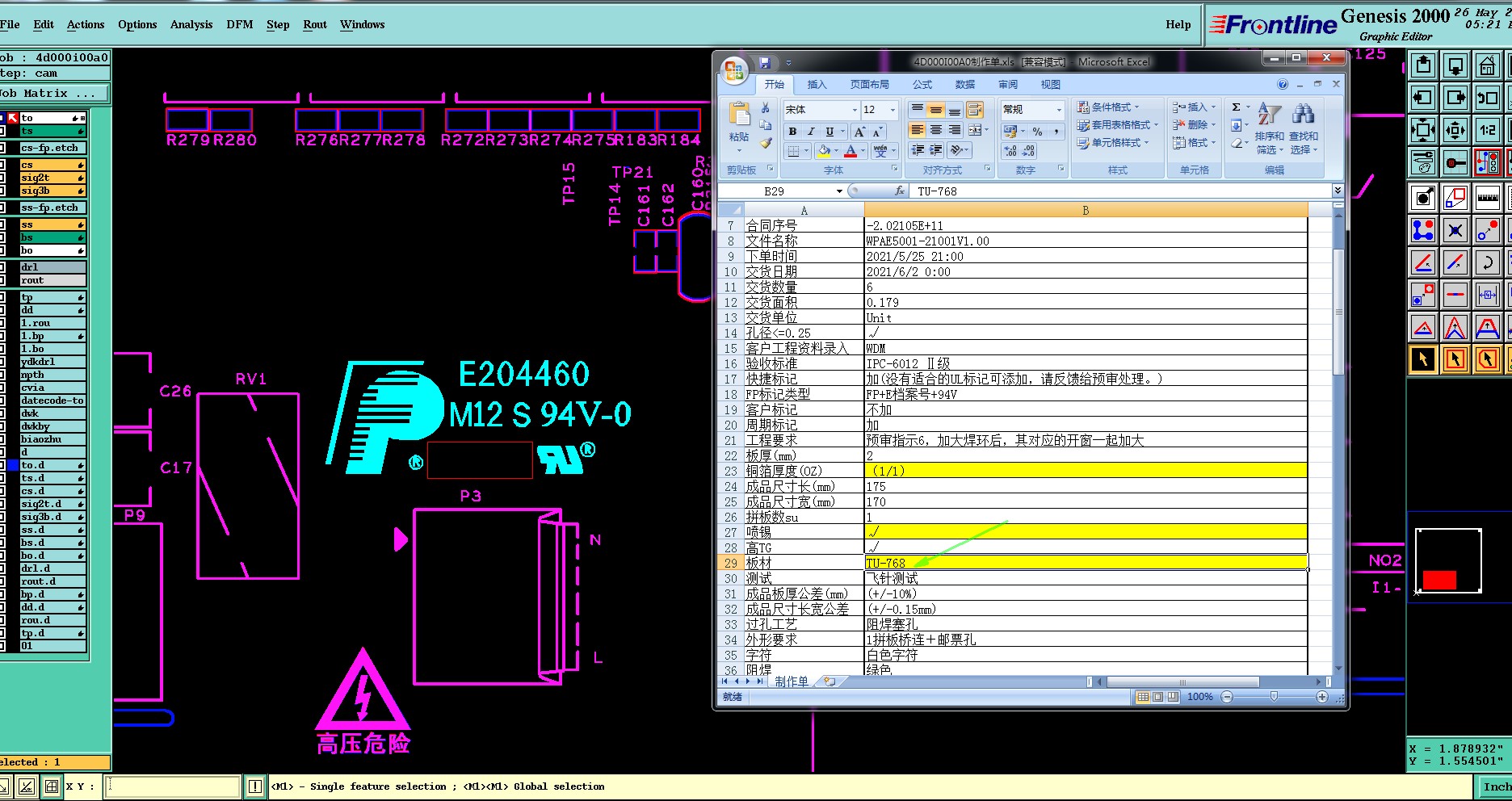Select the dimension arrows between bars tool
Screen dimensions: 1512x801
1487,295
